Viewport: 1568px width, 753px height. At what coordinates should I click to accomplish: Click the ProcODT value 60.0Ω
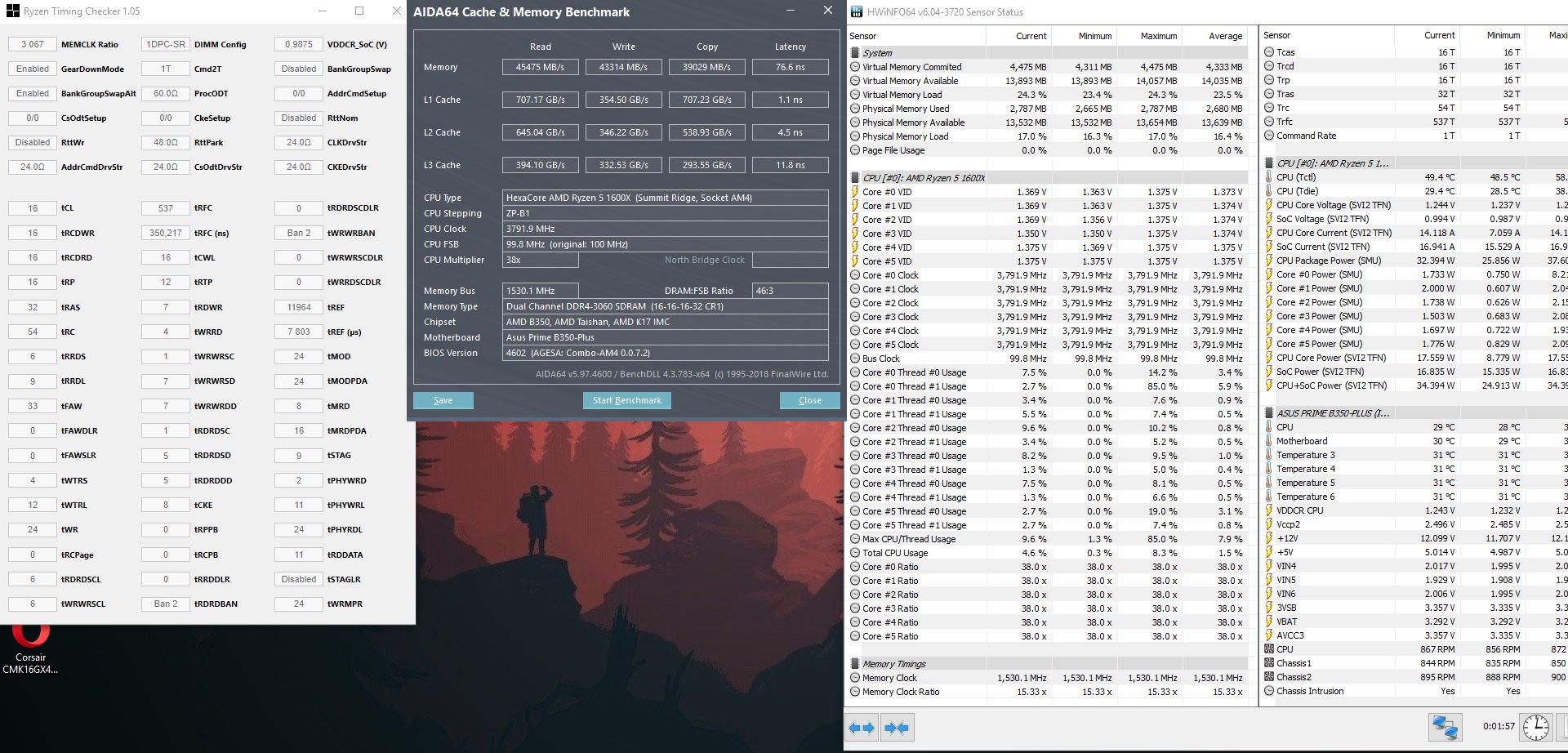tap(166, 93)
